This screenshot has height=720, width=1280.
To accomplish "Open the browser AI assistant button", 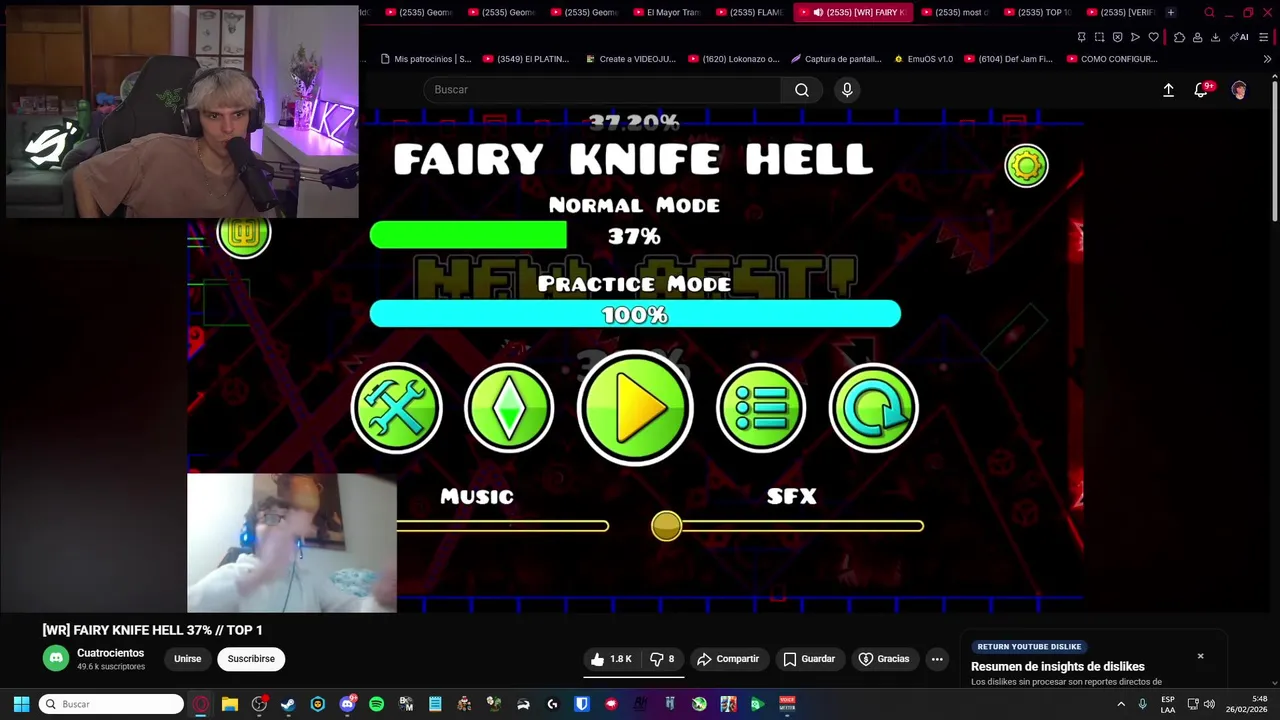I will click(x=1239, y=37).
